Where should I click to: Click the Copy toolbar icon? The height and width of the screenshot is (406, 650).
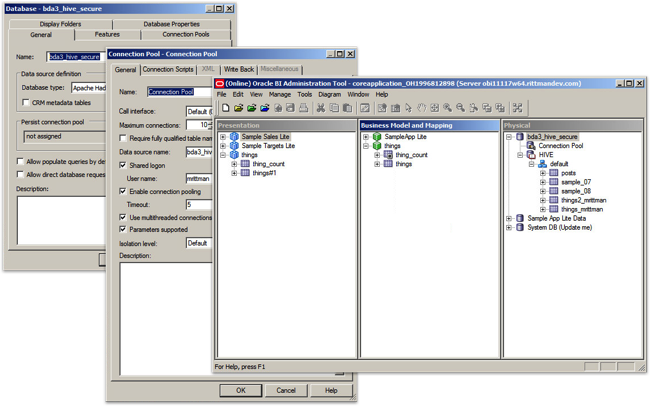[x=334, y=108]
